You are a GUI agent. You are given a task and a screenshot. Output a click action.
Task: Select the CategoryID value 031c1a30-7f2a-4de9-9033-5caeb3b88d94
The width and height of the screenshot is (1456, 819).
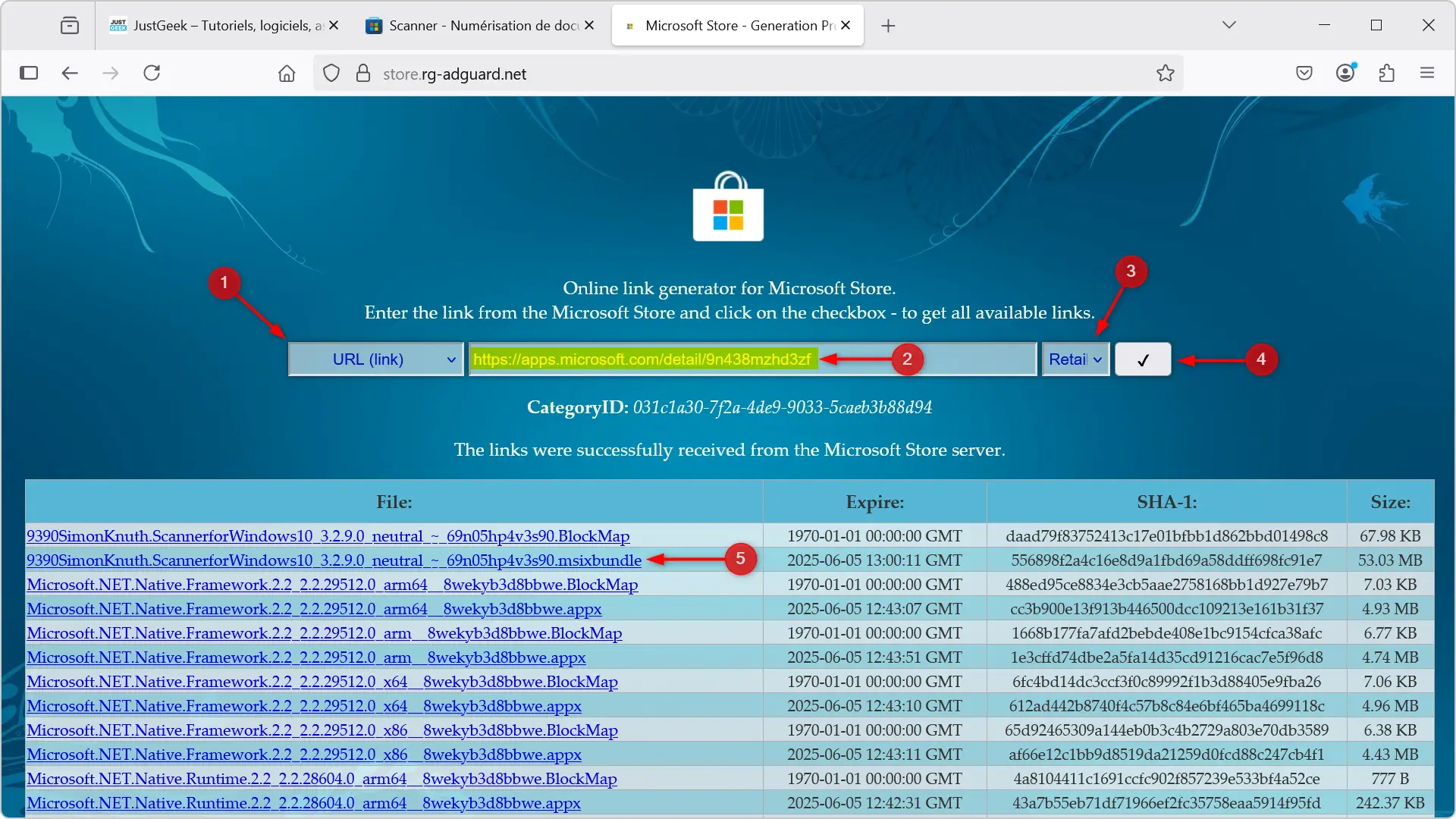point(782,407)
